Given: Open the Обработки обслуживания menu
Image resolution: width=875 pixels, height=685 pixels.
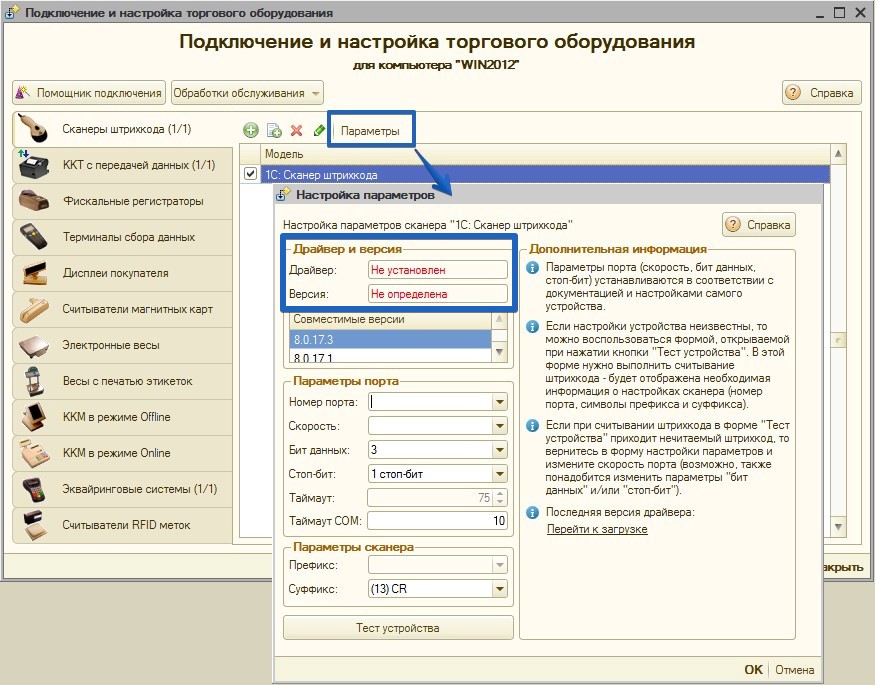Looking at the screenshot, I should pos(247,93).
